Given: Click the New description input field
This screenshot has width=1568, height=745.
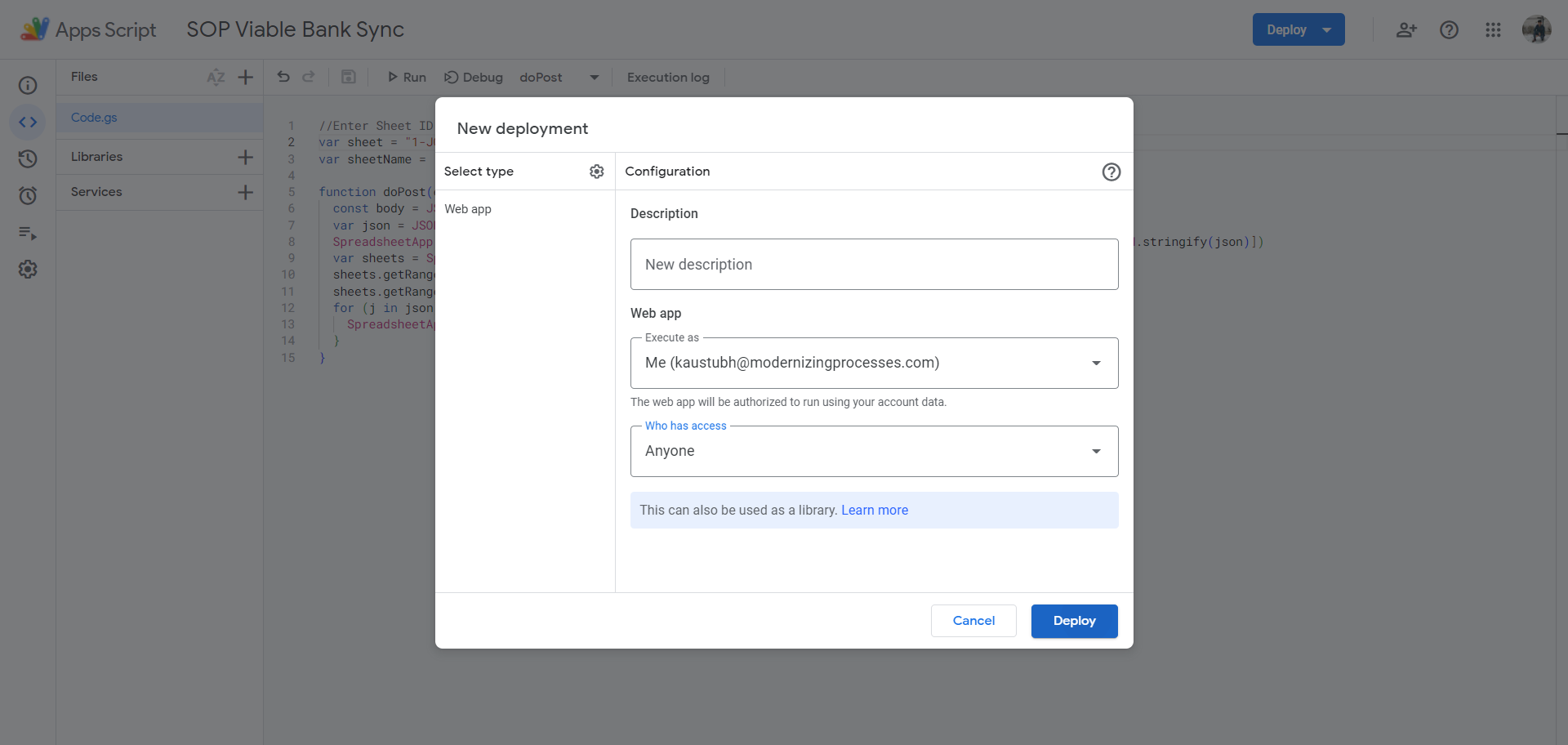Looking at the screenshot, I should point(874,264).
